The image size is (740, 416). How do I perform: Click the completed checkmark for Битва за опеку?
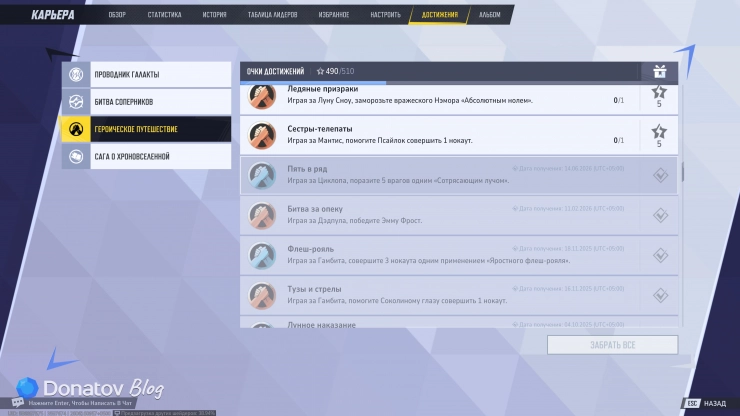coord(660,215)
